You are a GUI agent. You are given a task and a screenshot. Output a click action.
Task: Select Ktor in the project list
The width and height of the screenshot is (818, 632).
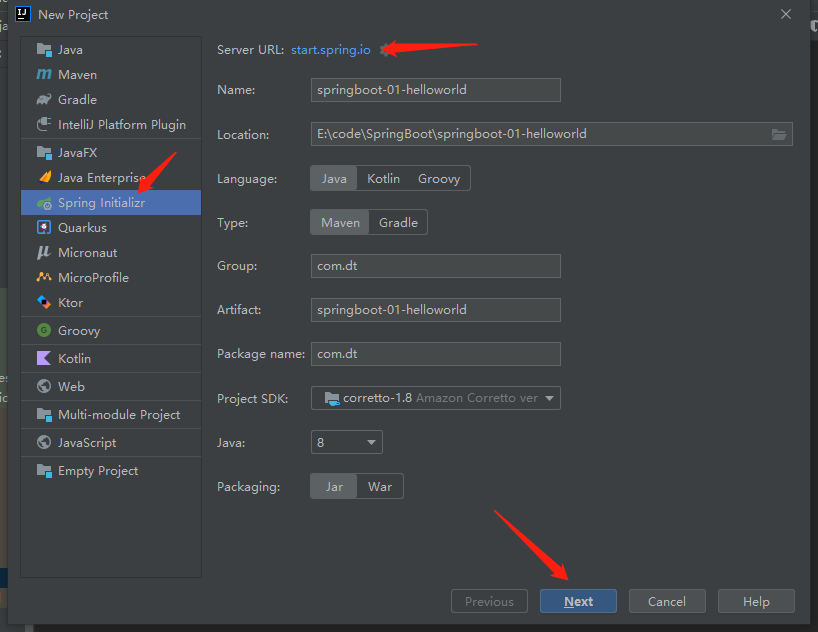(x=111, y=303)
